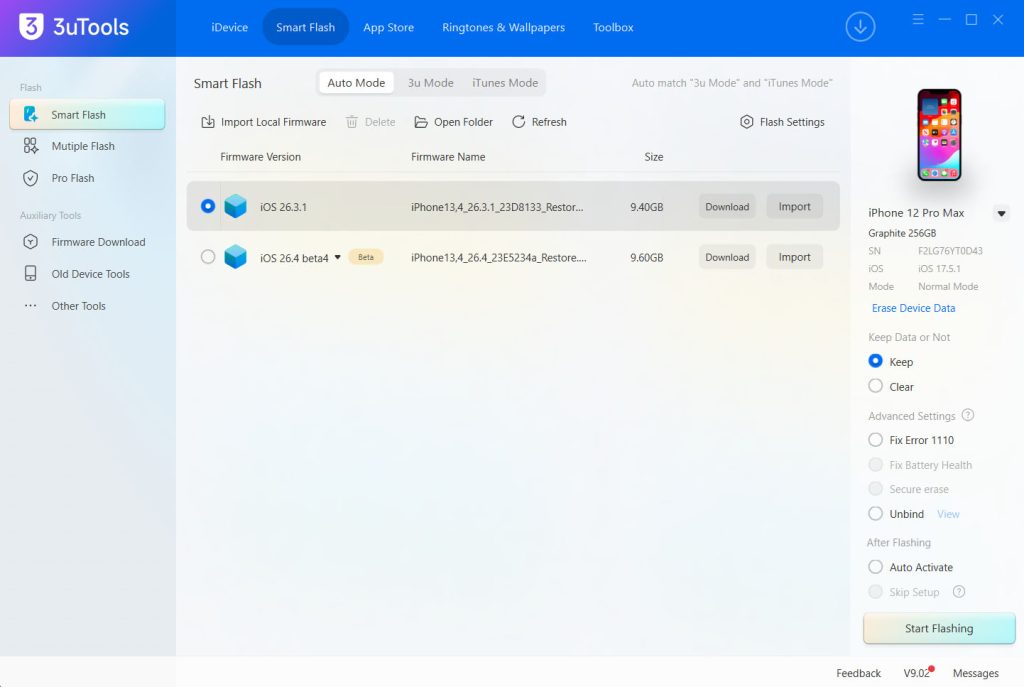Enable Auto Activate after flashing

pyautogui.click(x=875, y=567)
